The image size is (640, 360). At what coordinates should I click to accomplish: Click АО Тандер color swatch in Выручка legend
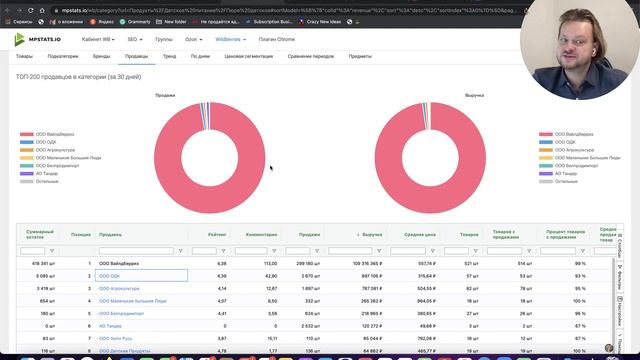[x=546, y=173]
